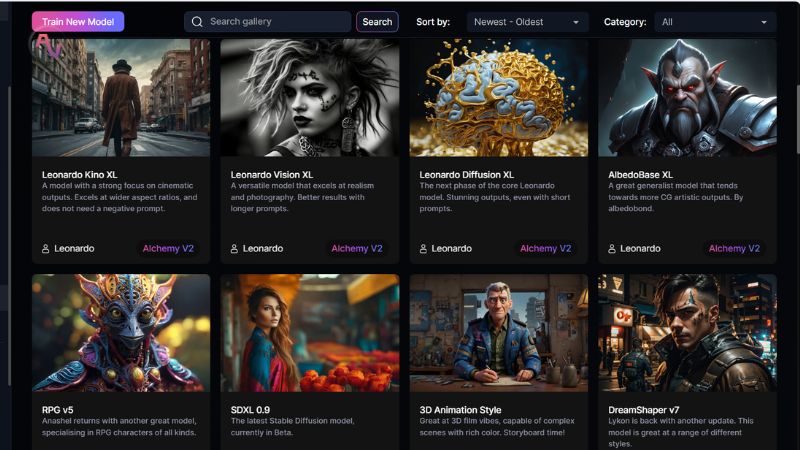The image size is (800, 450).
Task: Open the Leonardo Kino XL thumbnail
Action: 121,97
